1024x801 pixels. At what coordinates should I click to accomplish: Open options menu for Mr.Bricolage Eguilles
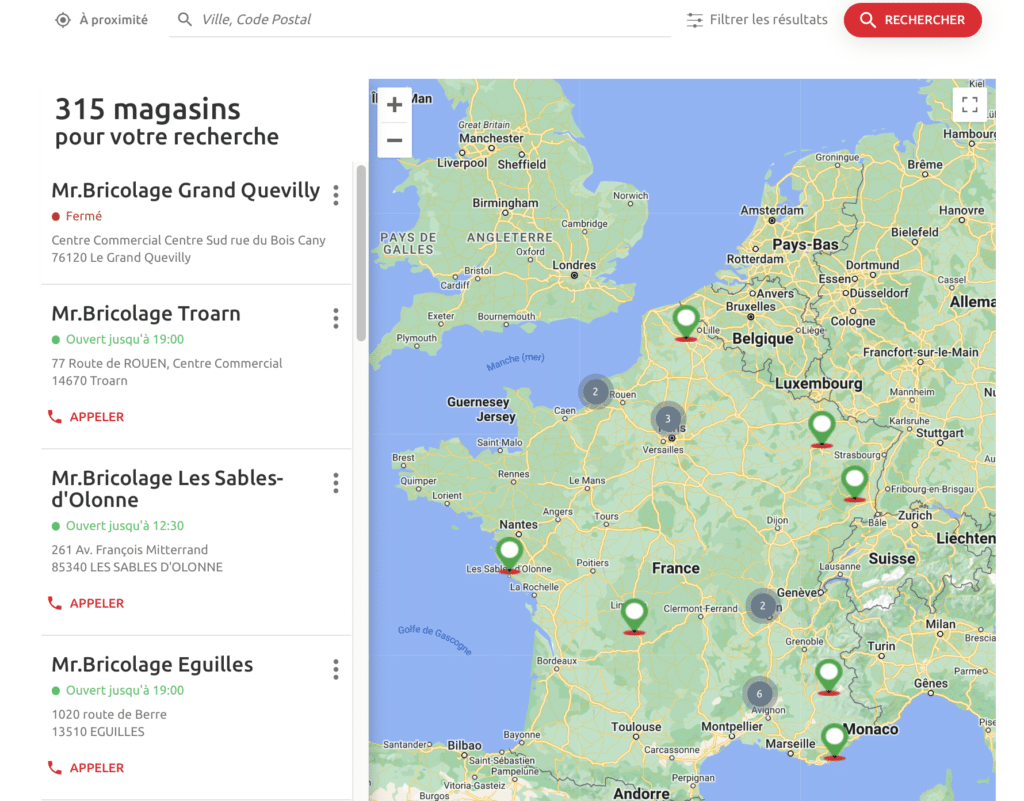[x=336, y=669]
